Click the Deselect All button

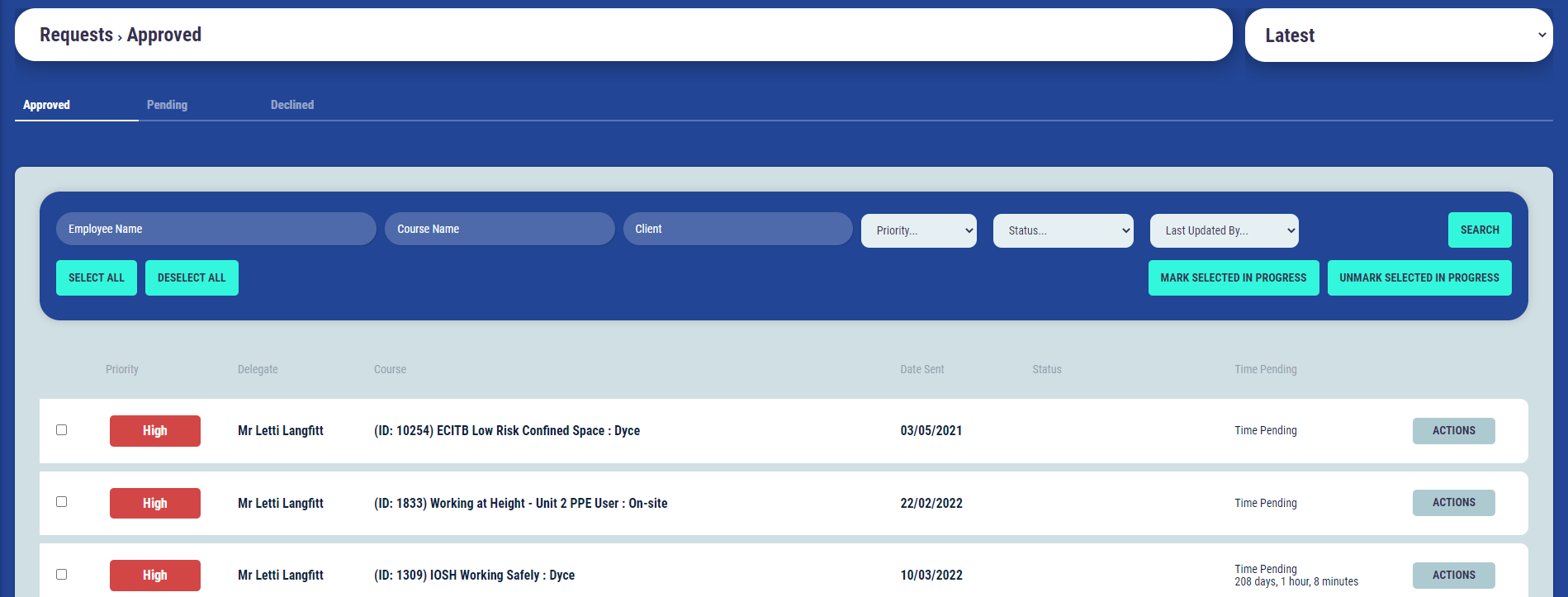192,278
